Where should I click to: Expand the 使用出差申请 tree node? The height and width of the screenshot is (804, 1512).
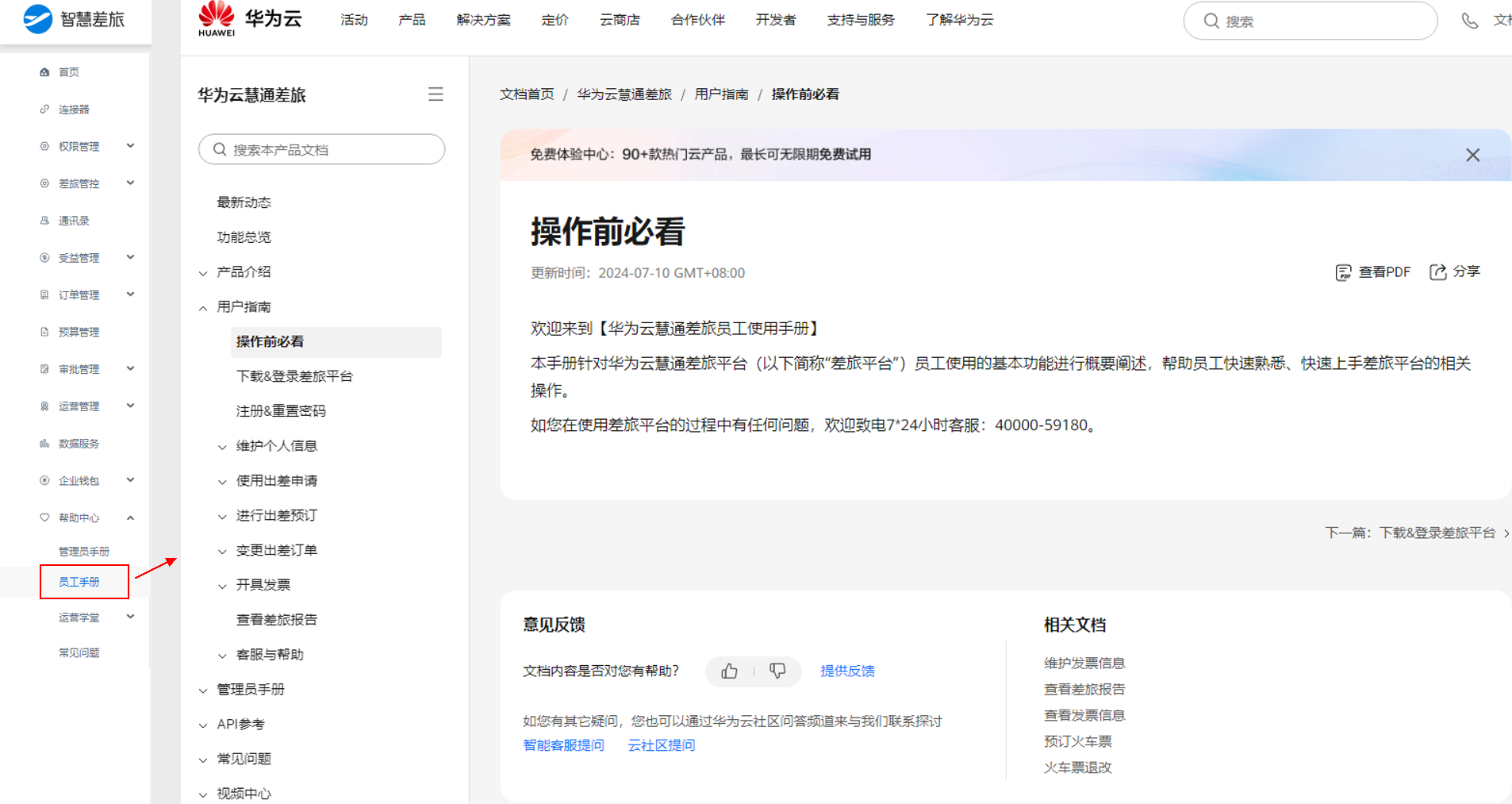point(222,482)
